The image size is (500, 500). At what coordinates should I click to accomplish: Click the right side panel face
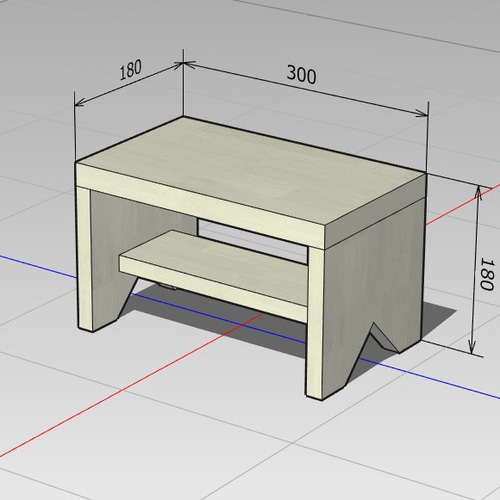coord(373,283)
